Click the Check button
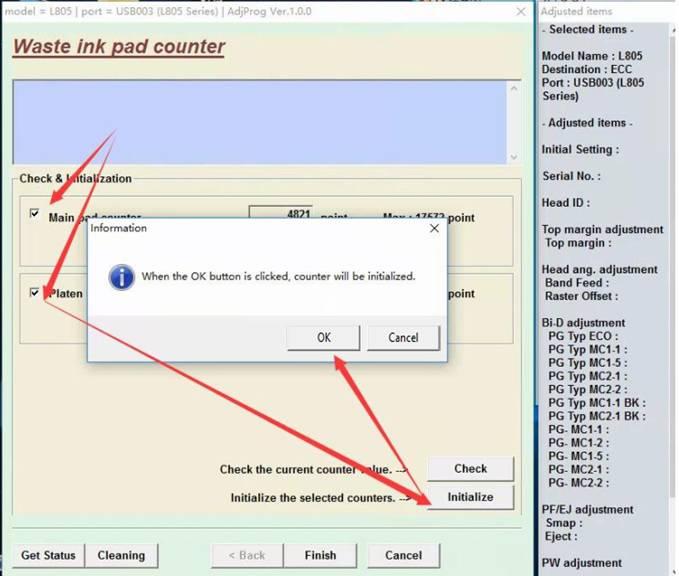The width and height of the screenshot is (679, 576). point(470,469)
